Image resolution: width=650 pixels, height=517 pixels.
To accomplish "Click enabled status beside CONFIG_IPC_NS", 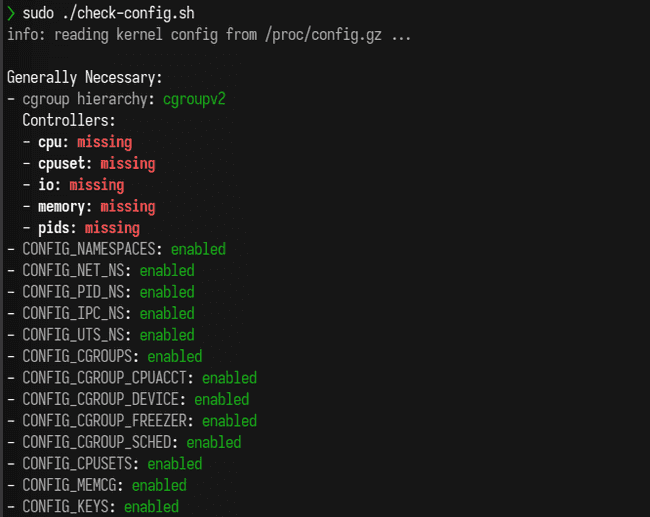I will pos(167,313).
